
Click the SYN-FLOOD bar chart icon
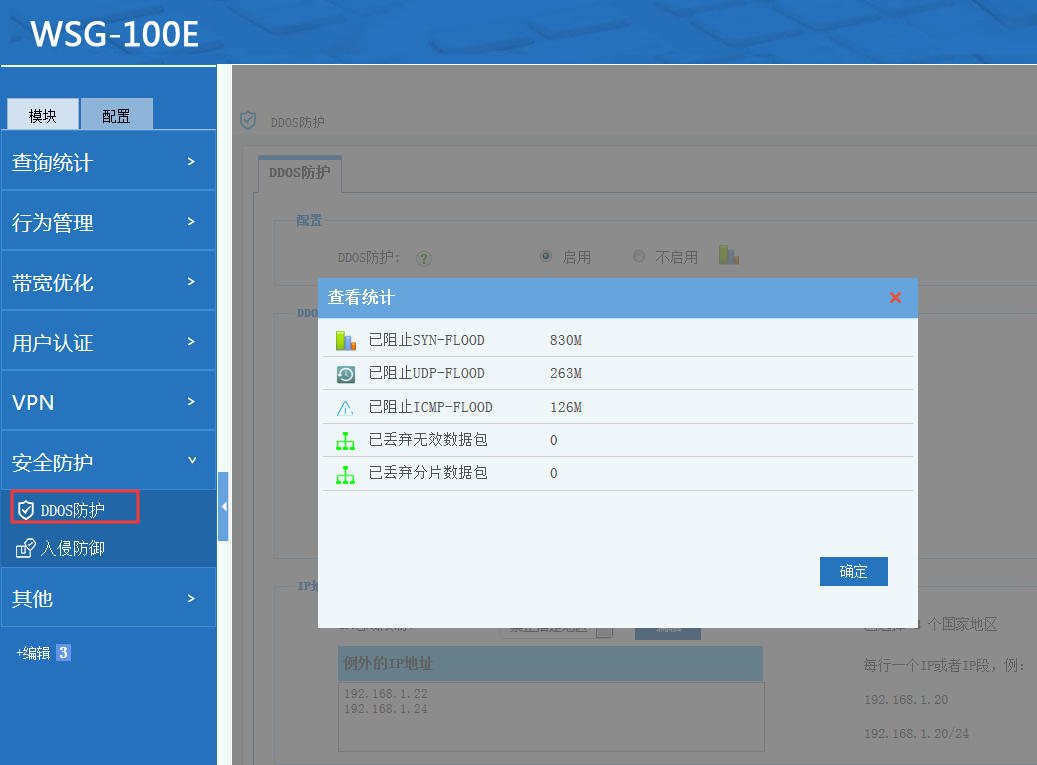[345, 341]
